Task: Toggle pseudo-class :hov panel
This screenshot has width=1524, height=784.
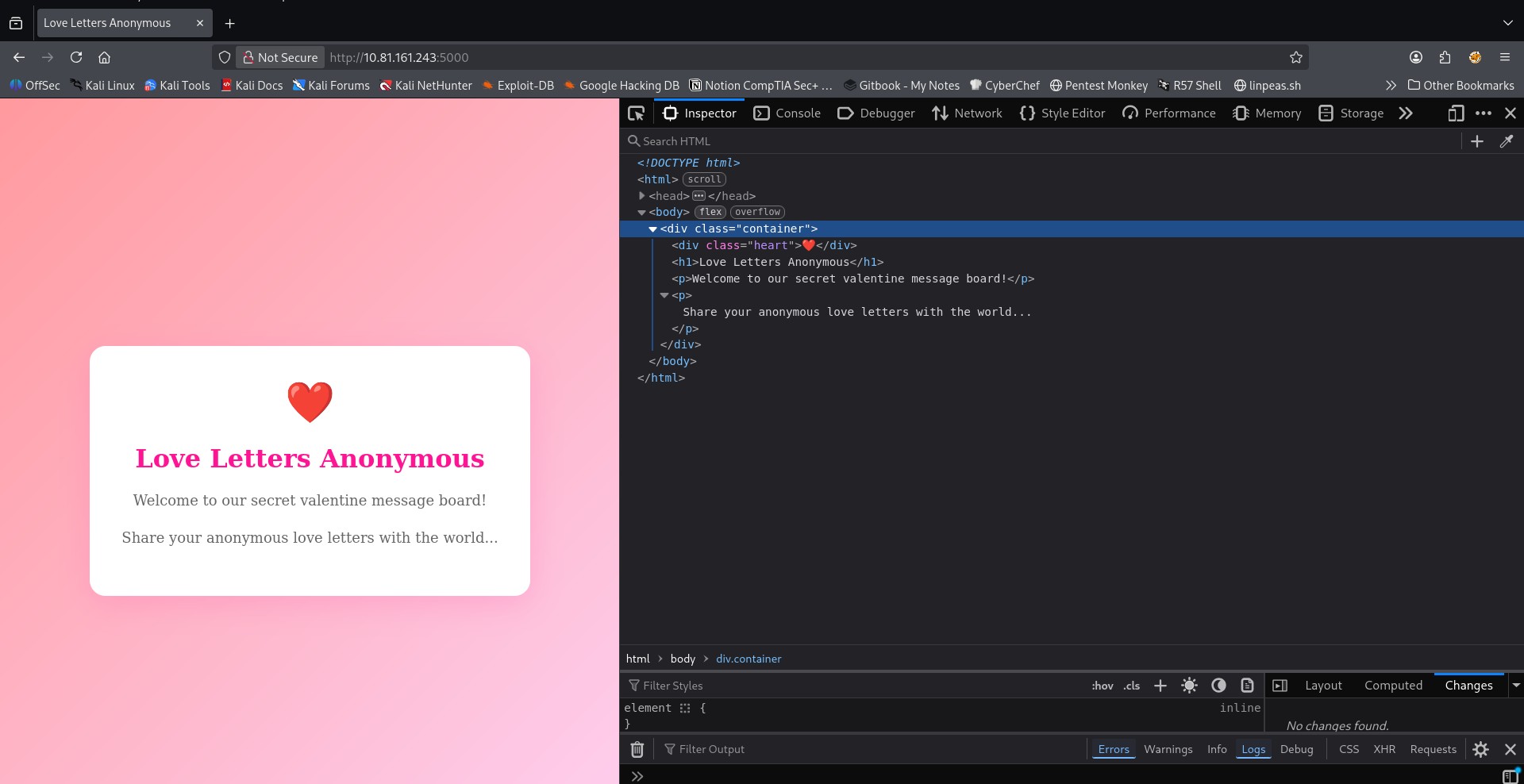Action: 1102,686
